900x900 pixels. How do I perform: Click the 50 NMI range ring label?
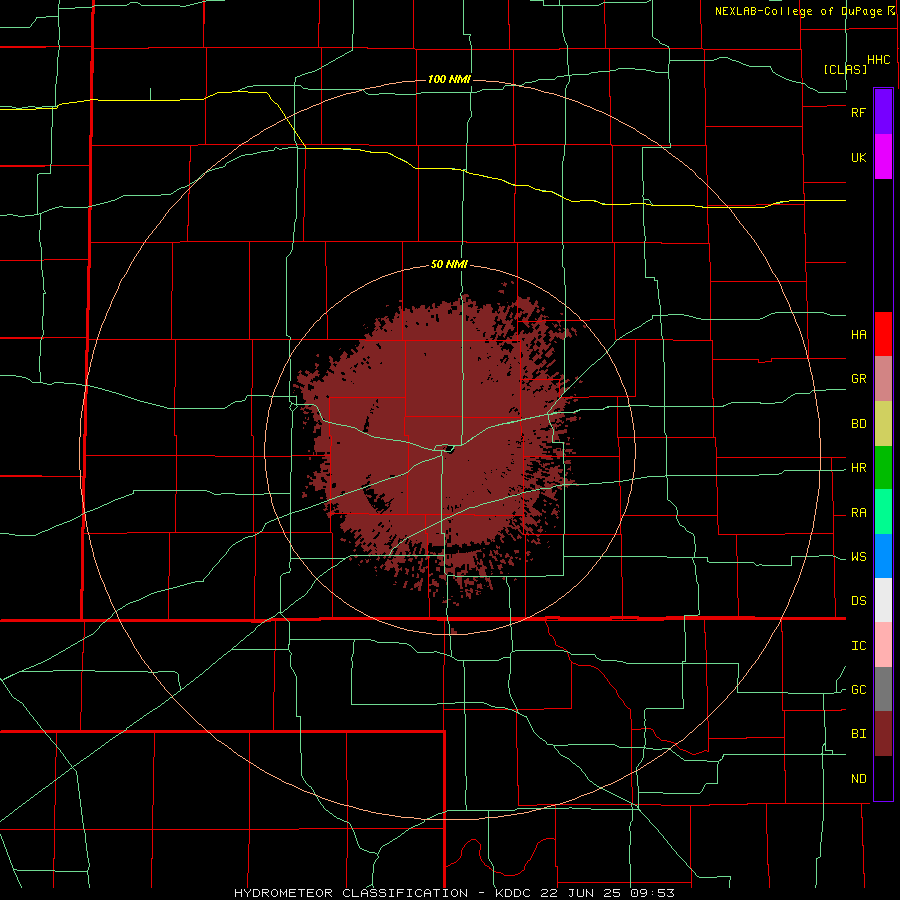click(449, 264)
